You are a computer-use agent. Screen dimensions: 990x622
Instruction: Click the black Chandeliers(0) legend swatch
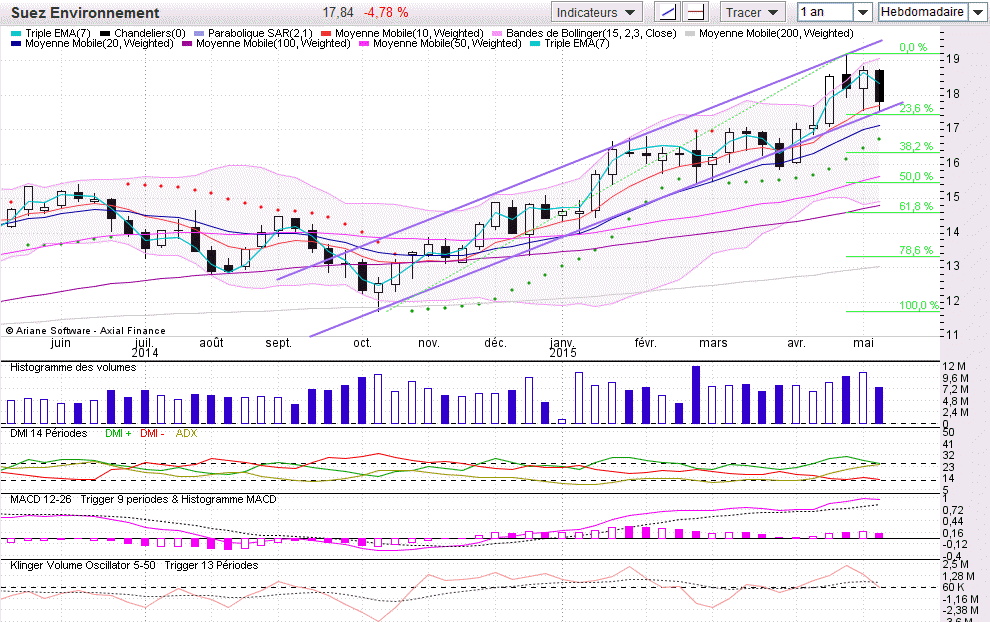pos(105,33)
